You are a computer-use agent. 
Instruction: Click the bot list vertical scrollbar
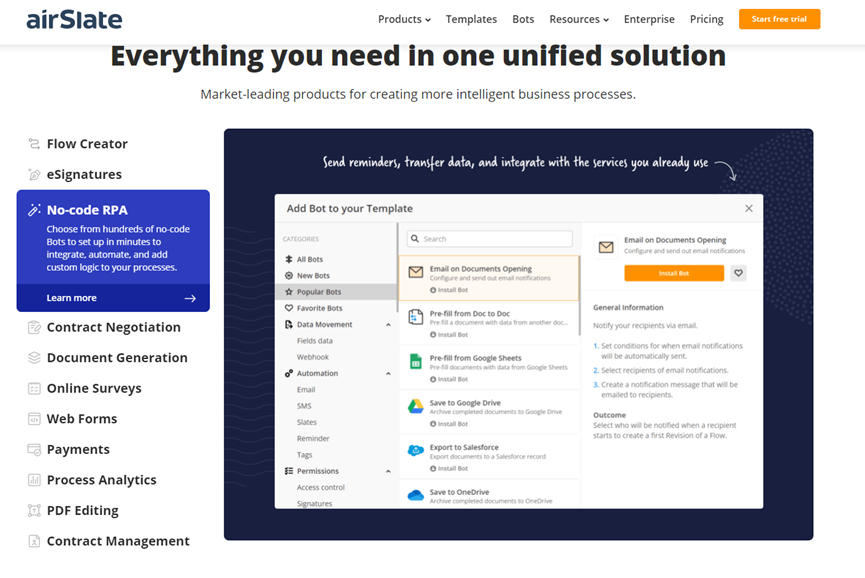tap(579, 295)
